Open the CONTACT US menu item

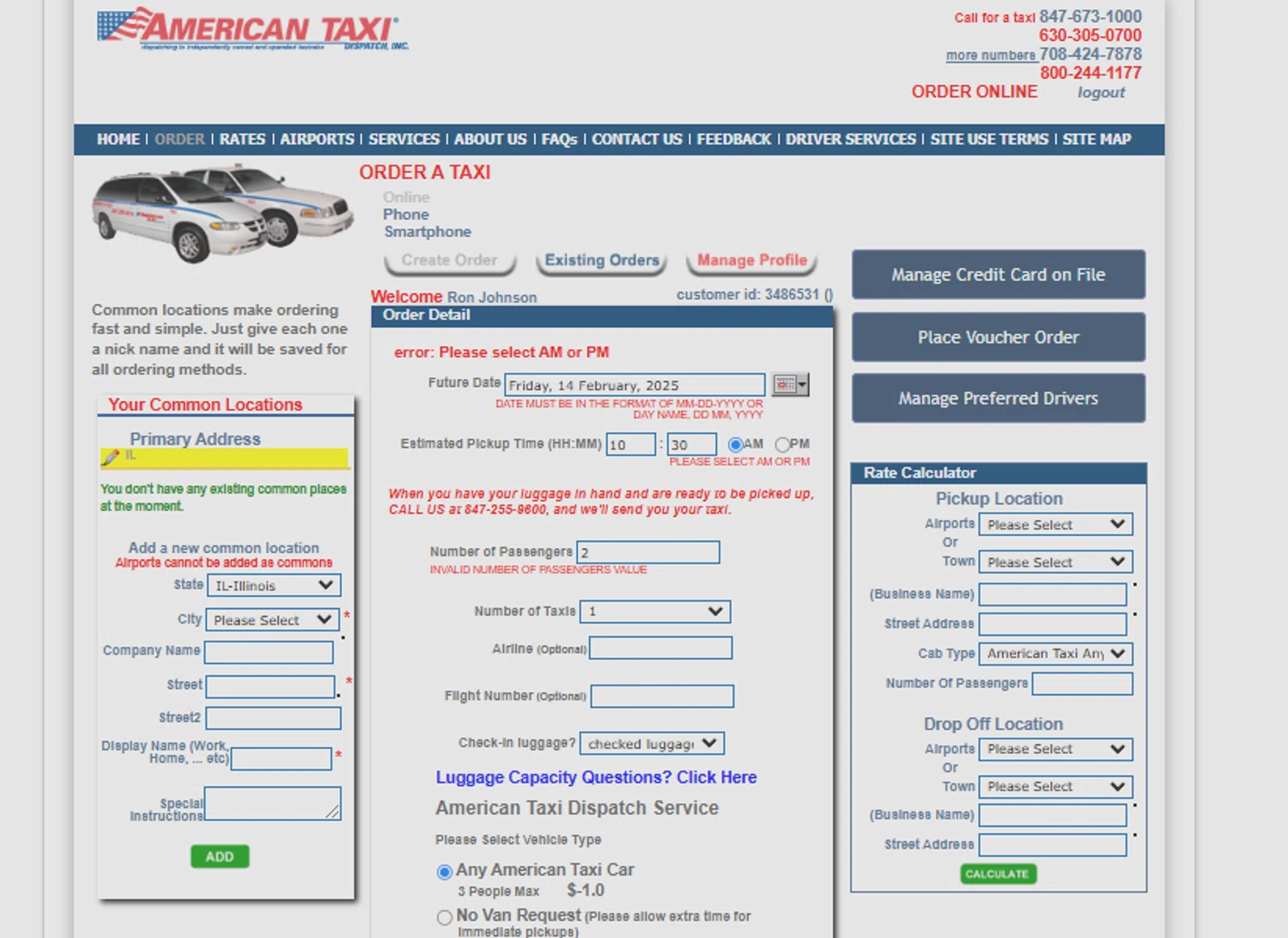pos(637,139)
